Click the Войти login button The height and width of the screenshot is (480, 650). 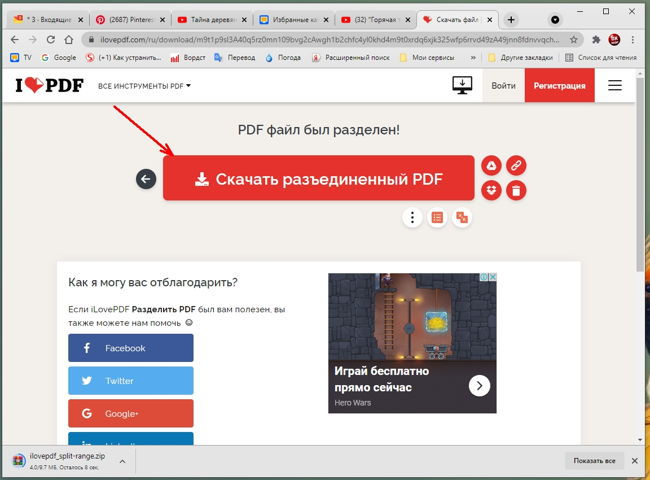point(503,85)
